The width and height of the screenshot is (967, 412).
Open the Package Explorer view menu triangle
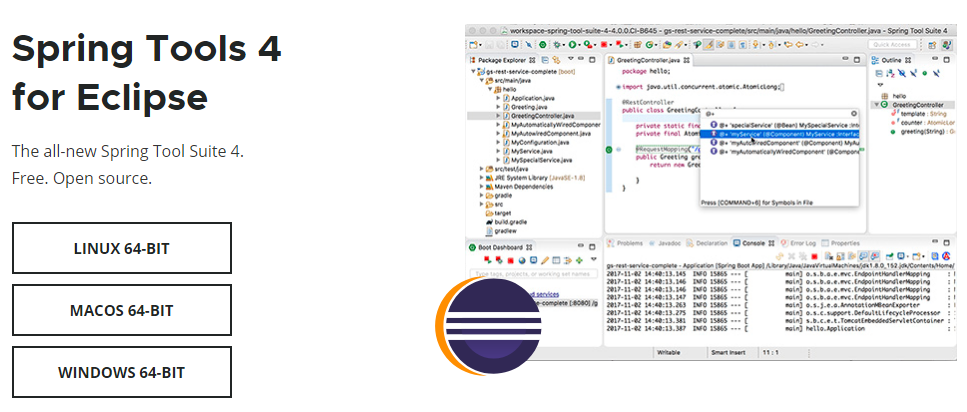(570, 60)
